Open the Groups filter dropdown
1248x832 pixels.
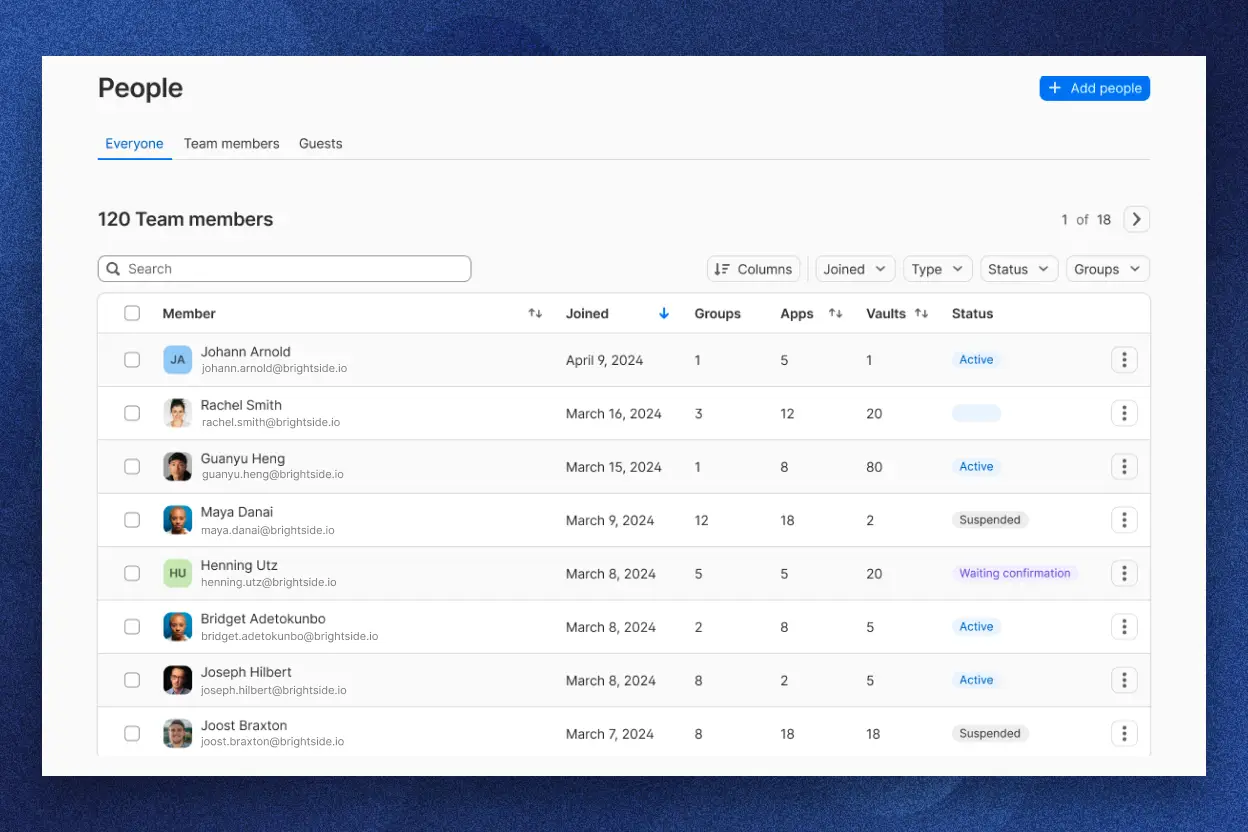(1106, 268)
